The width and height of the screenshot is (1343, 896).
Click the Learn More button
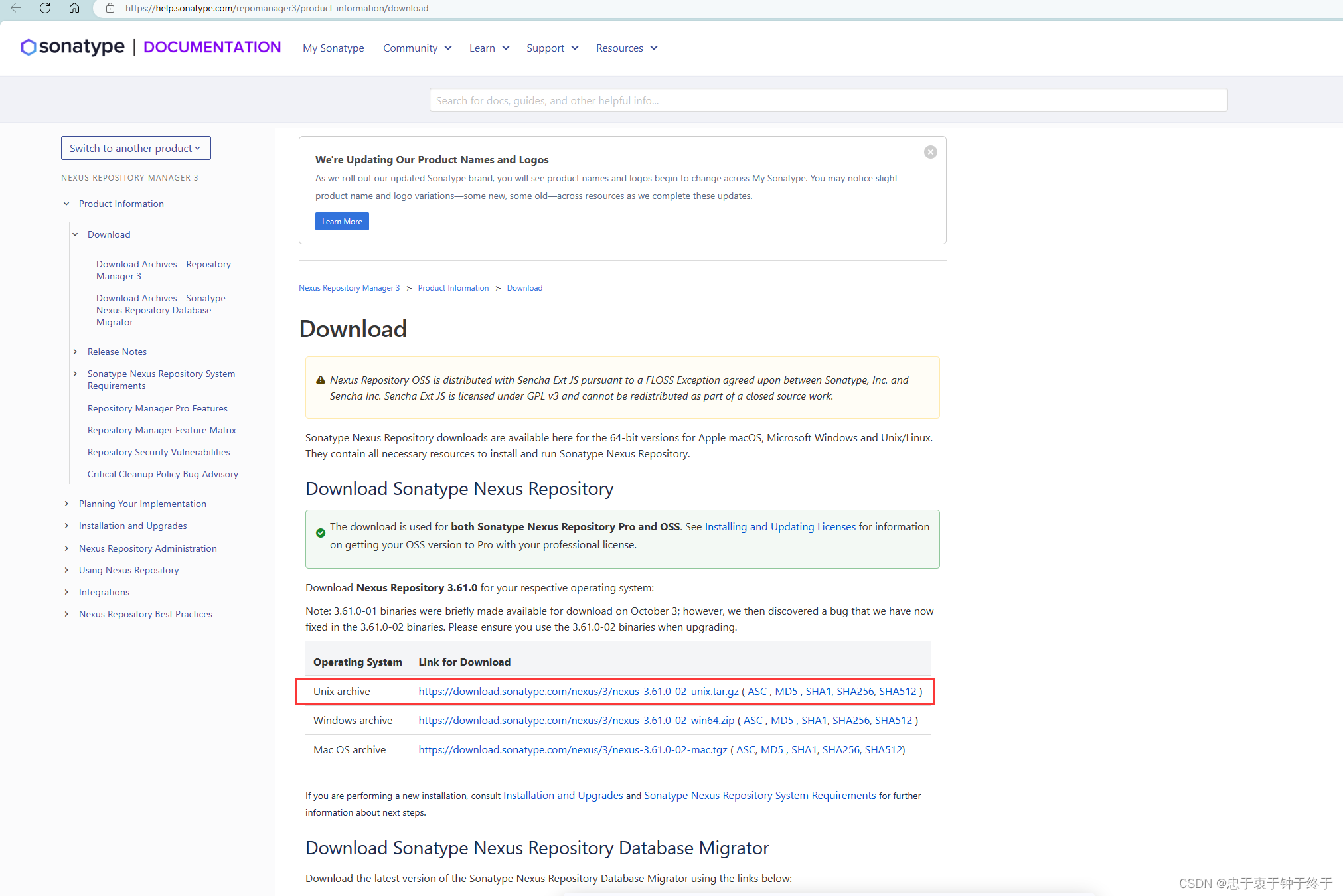coord(342,222)
